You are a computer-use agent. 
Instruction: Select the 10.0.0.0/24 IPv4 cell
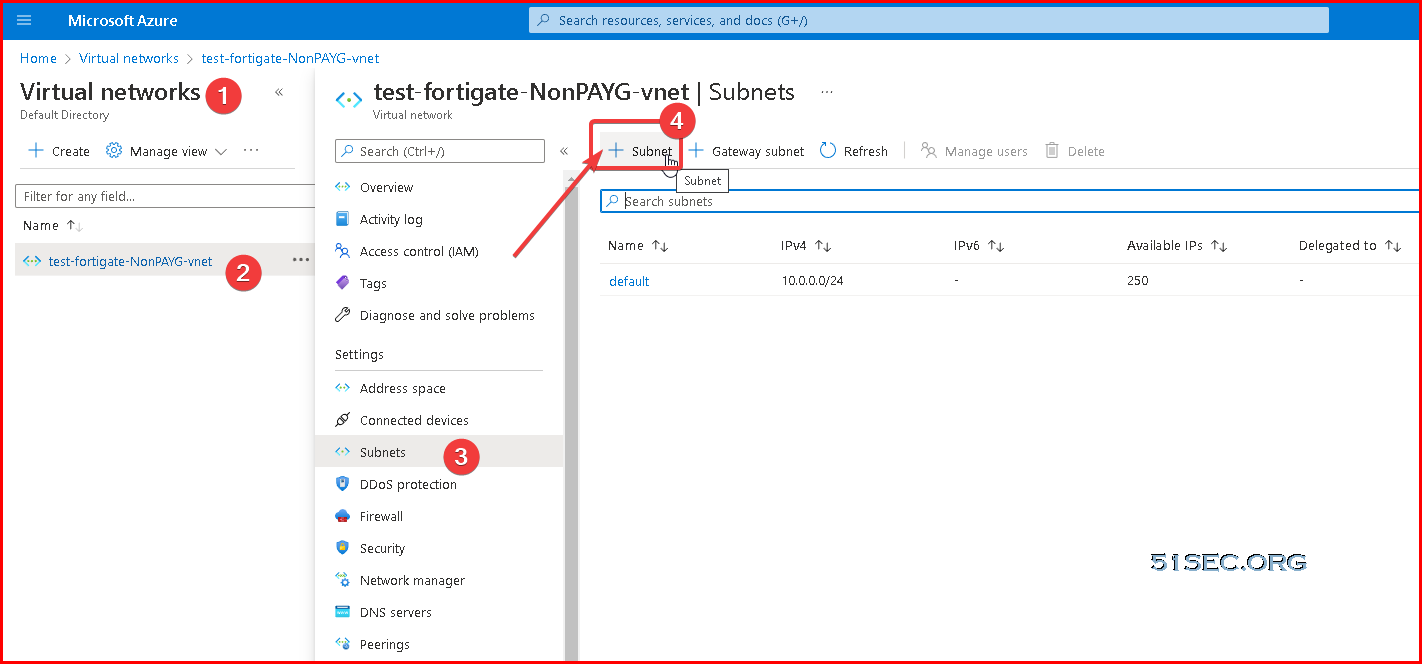pyautogui.click(x=813, y=281)
